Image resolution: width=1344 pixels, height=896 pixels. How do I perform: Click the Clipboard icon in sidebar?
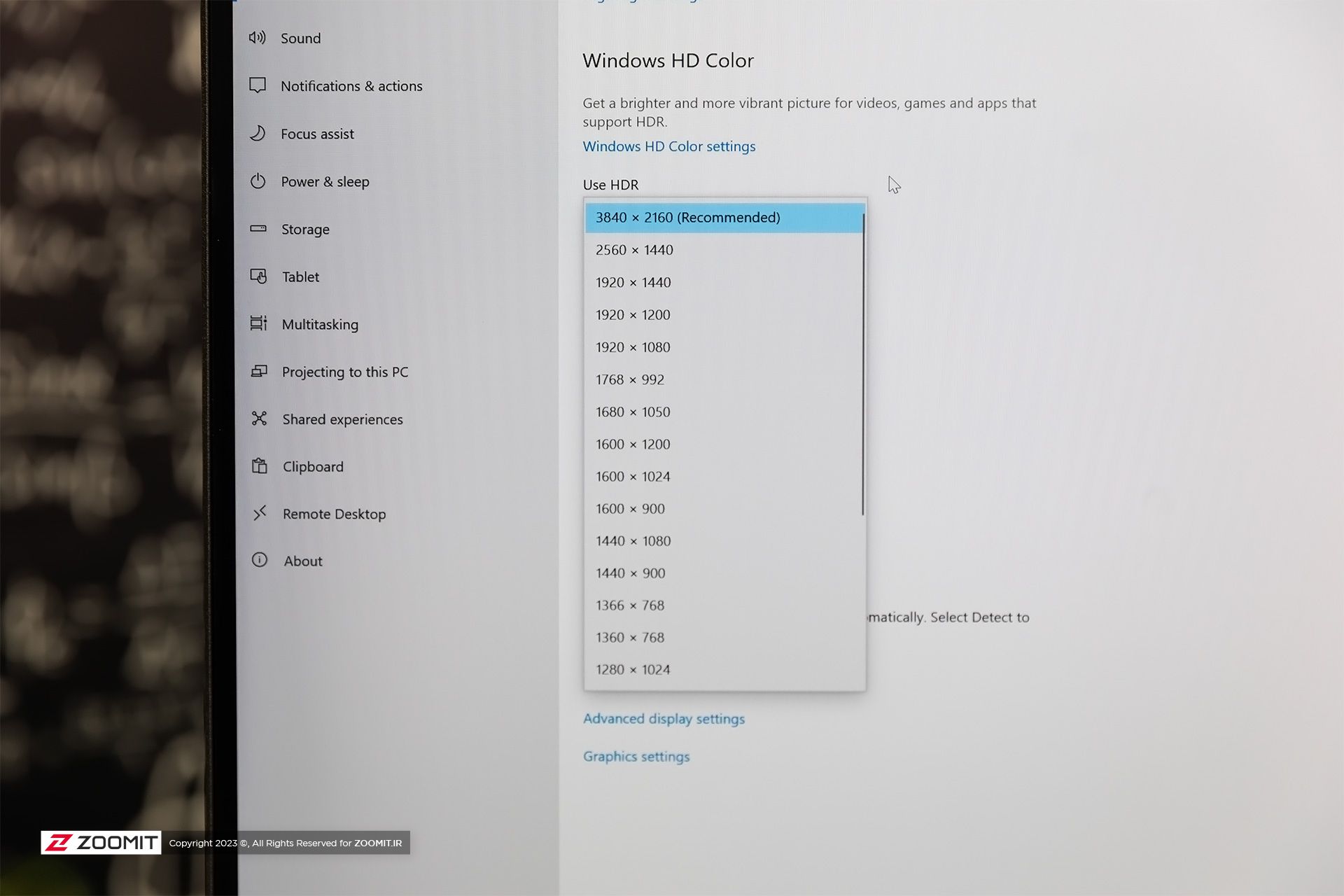pos(260,466)
